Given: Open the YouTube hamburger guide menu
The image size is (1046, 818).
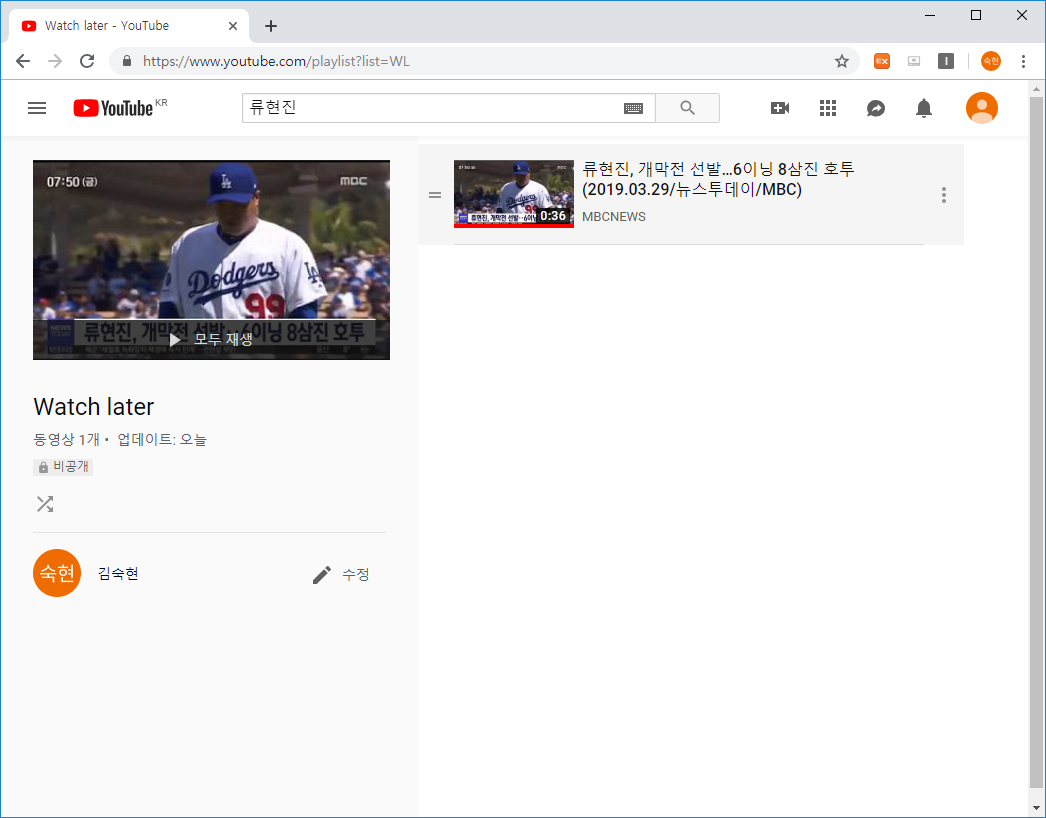Looking at the screenshot, I should pos(37,108).
